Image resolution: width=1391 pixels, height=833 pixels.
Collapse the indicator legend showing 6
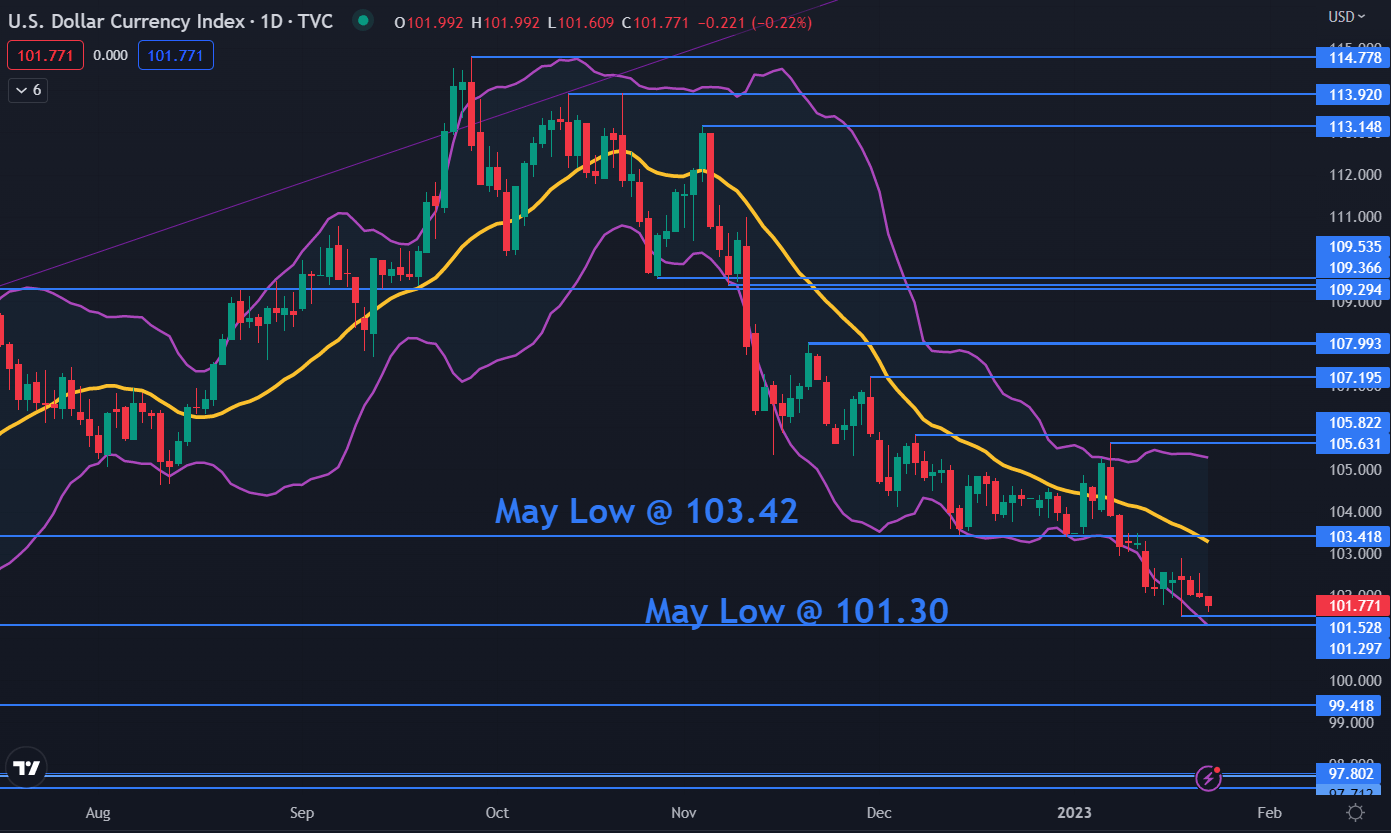28,90
